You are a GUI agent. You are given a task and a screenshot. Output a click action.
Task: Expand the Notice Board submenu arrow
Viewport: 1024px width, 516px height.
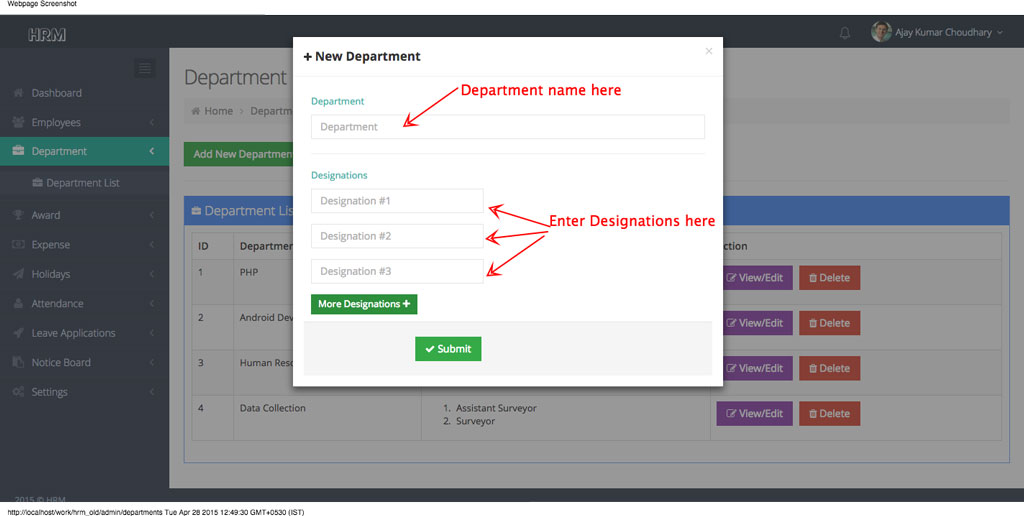pyautogui.click(x=151, y=363)
